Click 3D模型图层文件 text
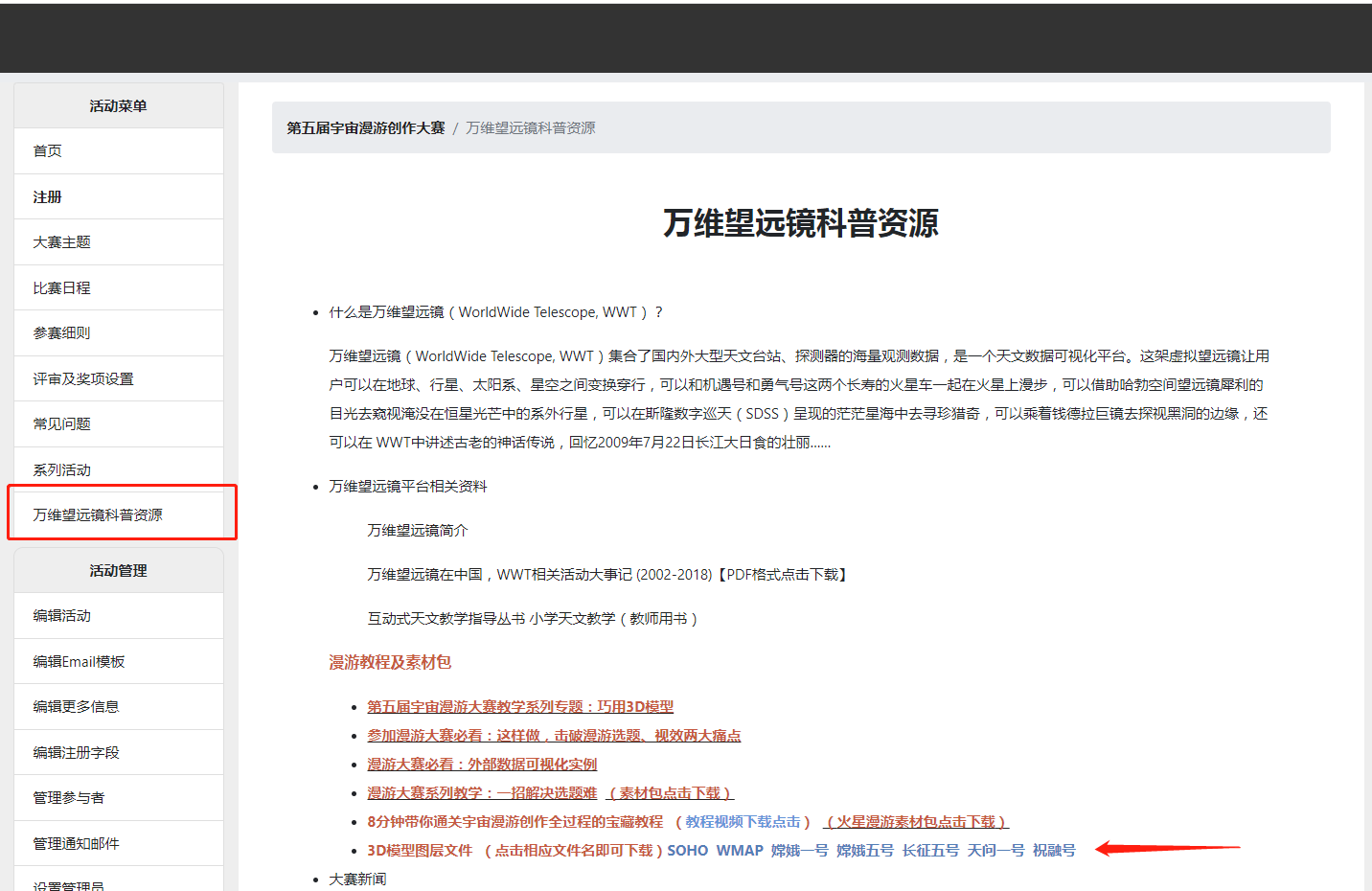Viewport: 1372px width, 891px height. [420, 850]
